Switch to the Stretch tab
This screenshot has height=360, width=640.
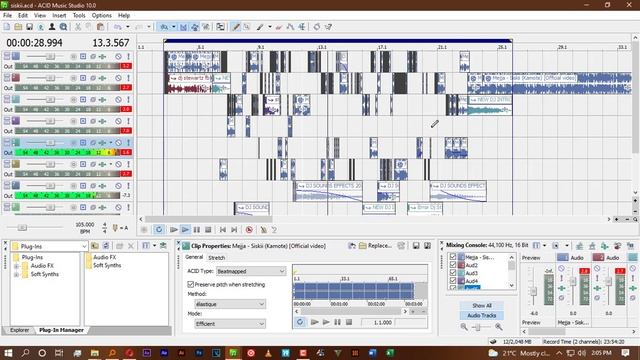[x=216, y=258]
